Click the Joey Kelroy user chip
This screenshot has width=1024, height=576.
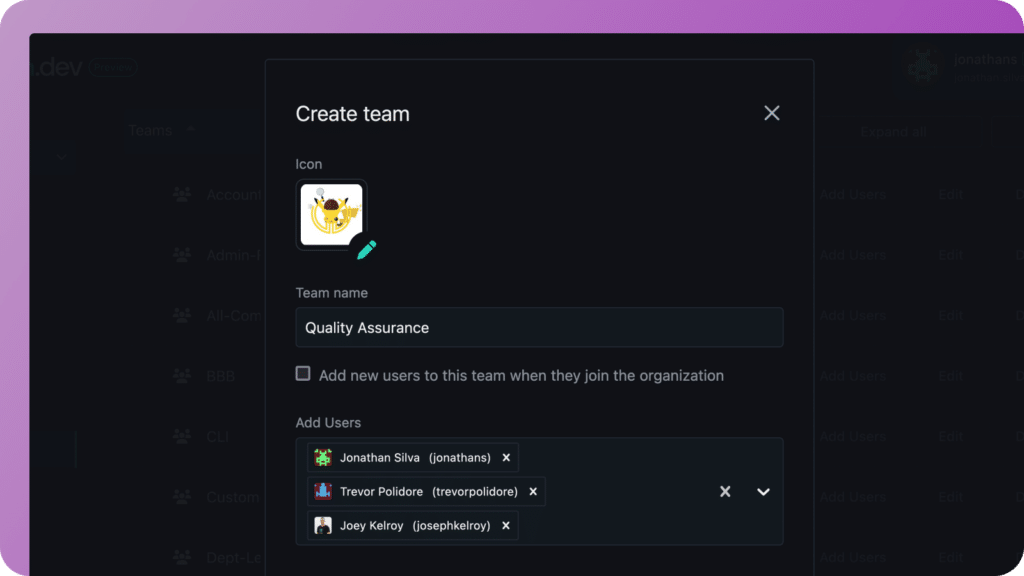(x=413, y=526)
